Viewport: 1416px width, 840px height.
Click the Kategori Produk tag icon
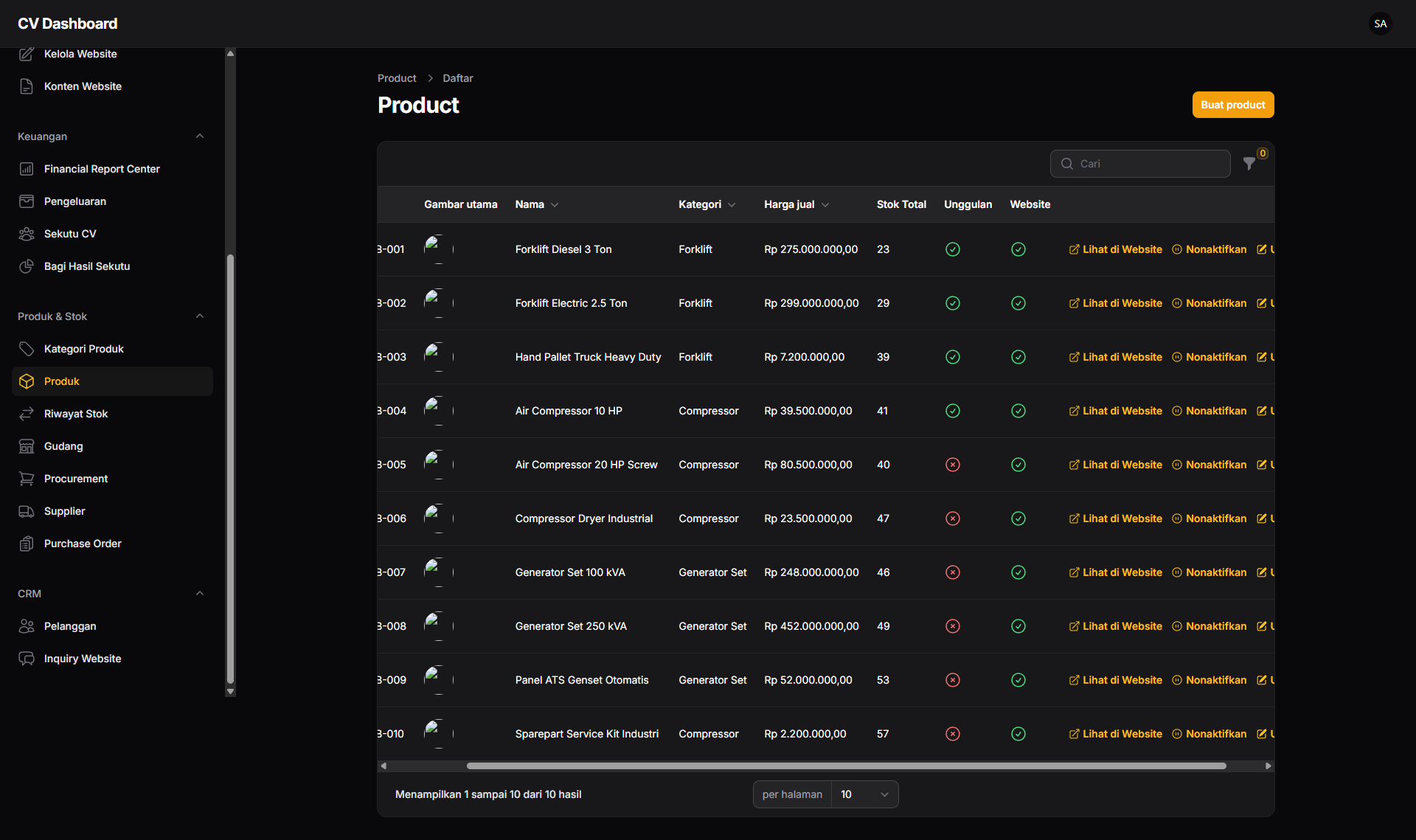27,349
